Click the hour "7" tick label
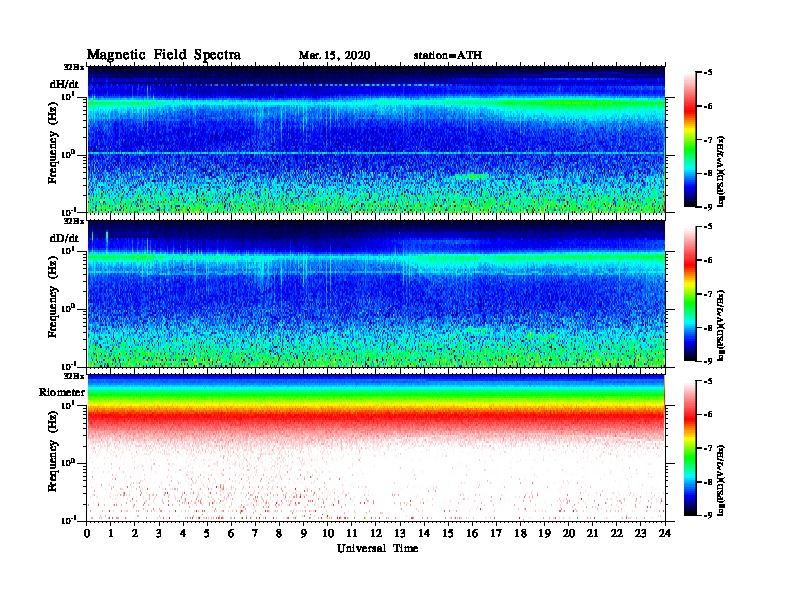792x612 pixels. [255, 533]
